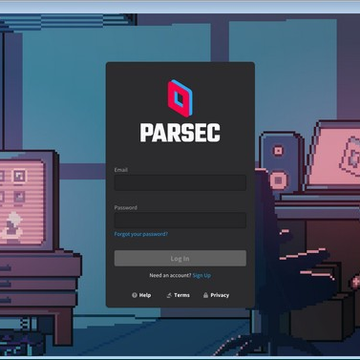Open the Forgot your password link
The width and height of the screenshot is (360, 360).
[141, 234]
